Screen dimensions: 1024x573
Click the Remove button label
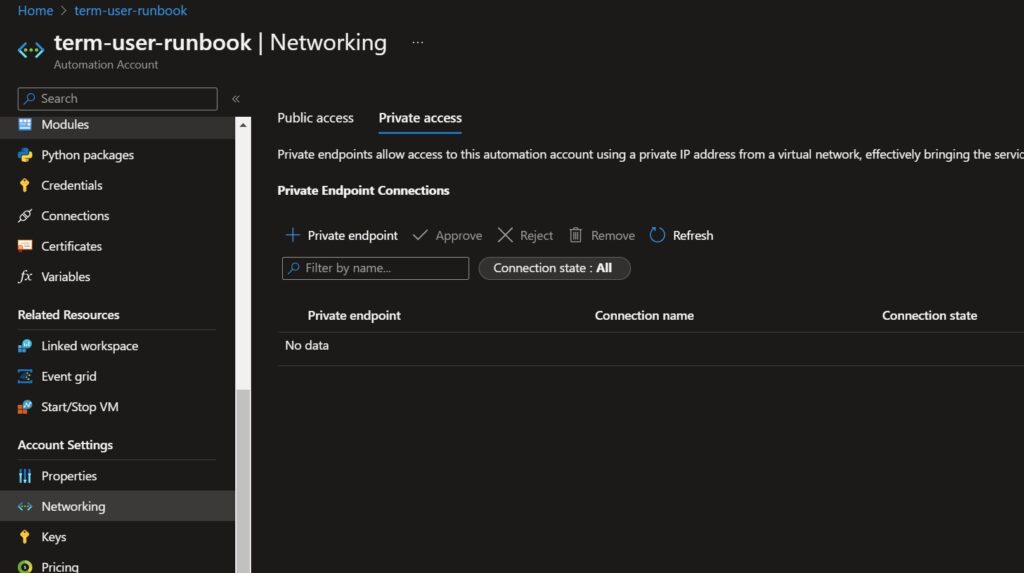(x=613, y=235)
